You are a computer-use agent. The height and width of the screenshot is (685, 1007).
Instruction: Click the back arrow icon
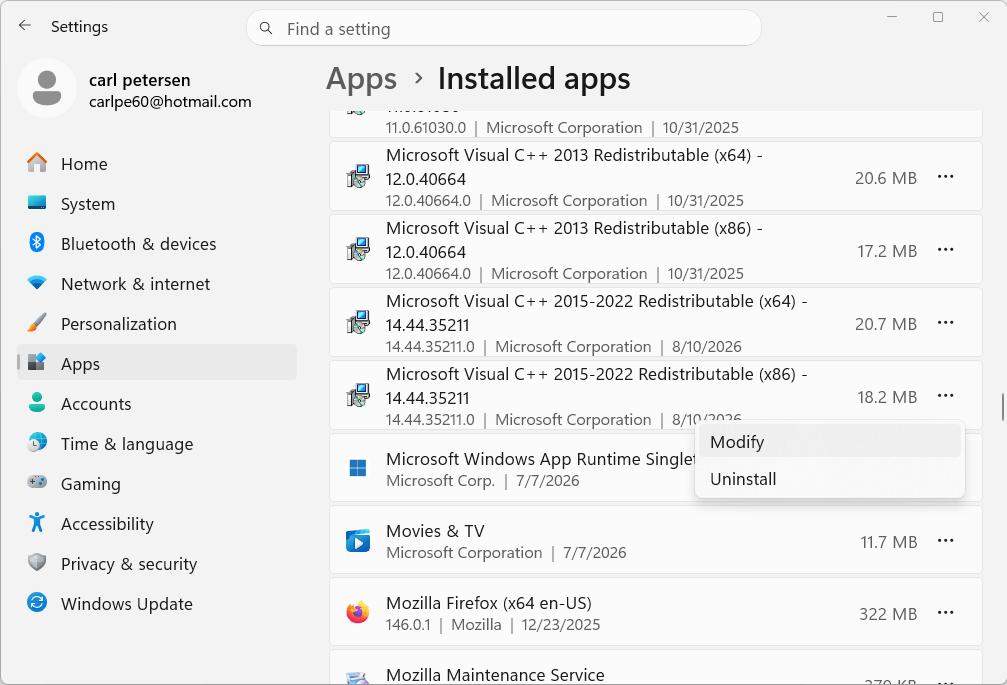[24, 26]
